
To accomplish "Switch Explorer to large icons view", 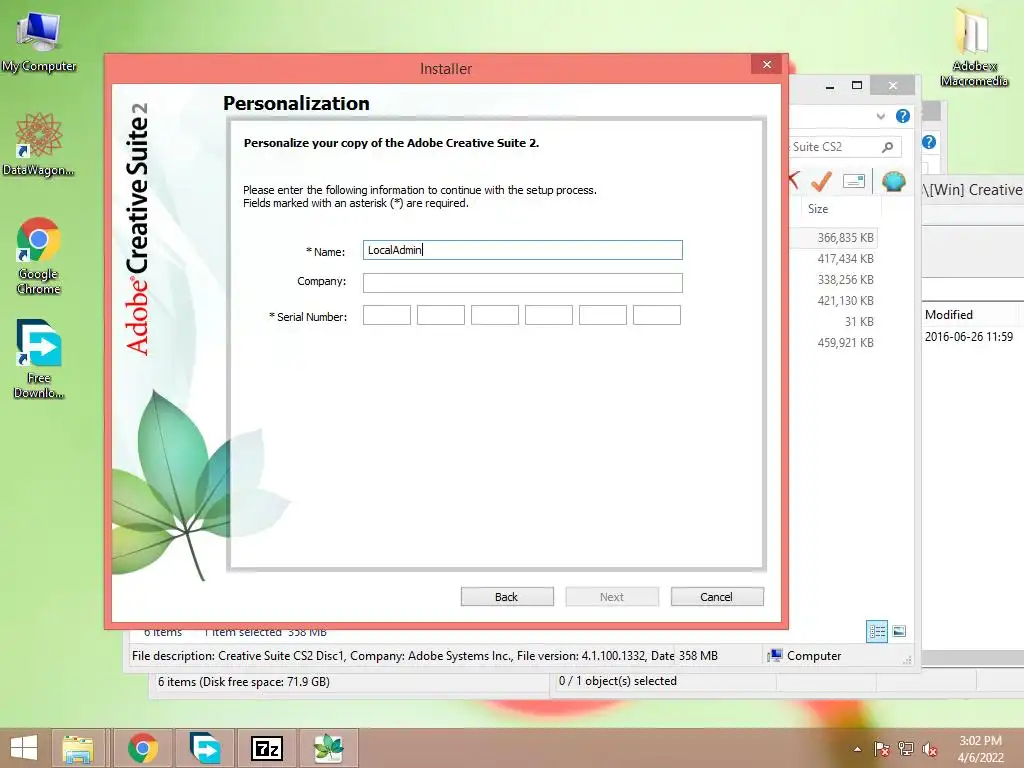I will click(899, 632).
